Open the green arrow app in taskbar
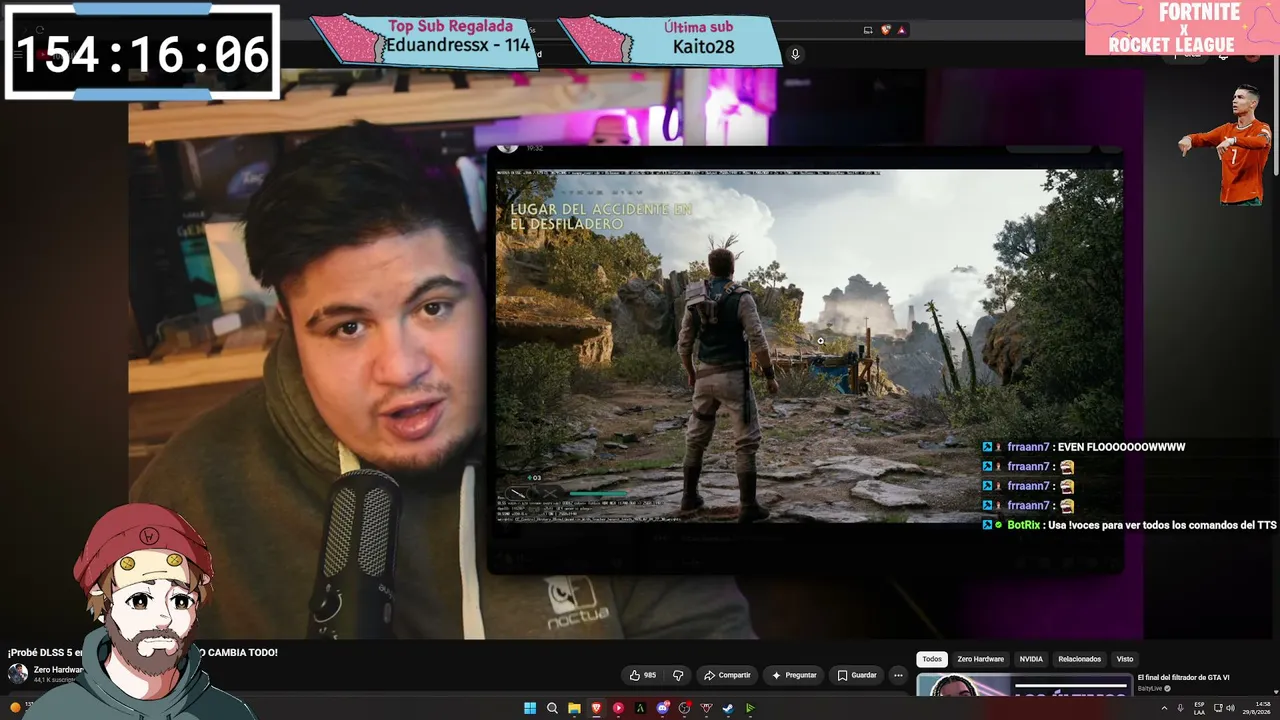The image size is (1280, 720). [750, 708]
